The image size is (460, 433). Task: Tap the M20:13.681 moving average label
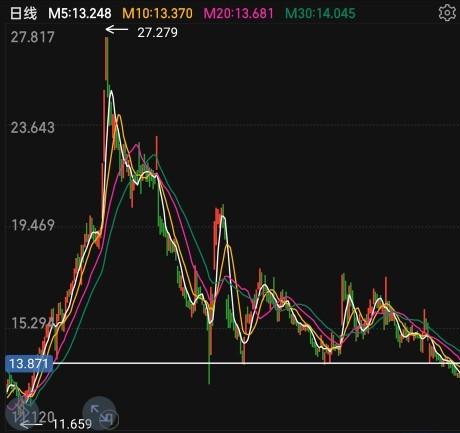(239, 14)
